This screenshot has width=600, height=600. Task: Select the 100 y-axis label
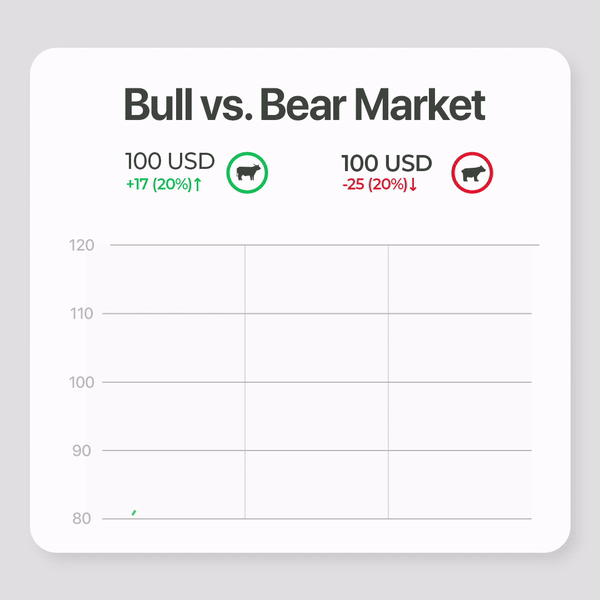[x=82, y=382]
